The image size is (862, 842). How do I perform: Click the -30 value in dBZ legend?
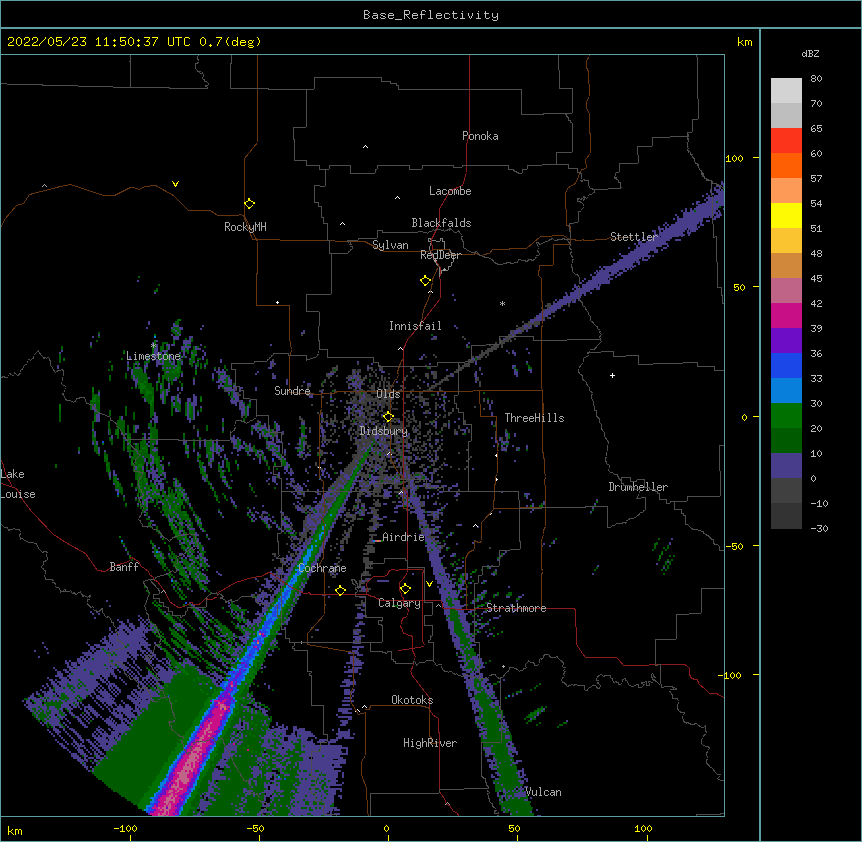coord(819,528)
